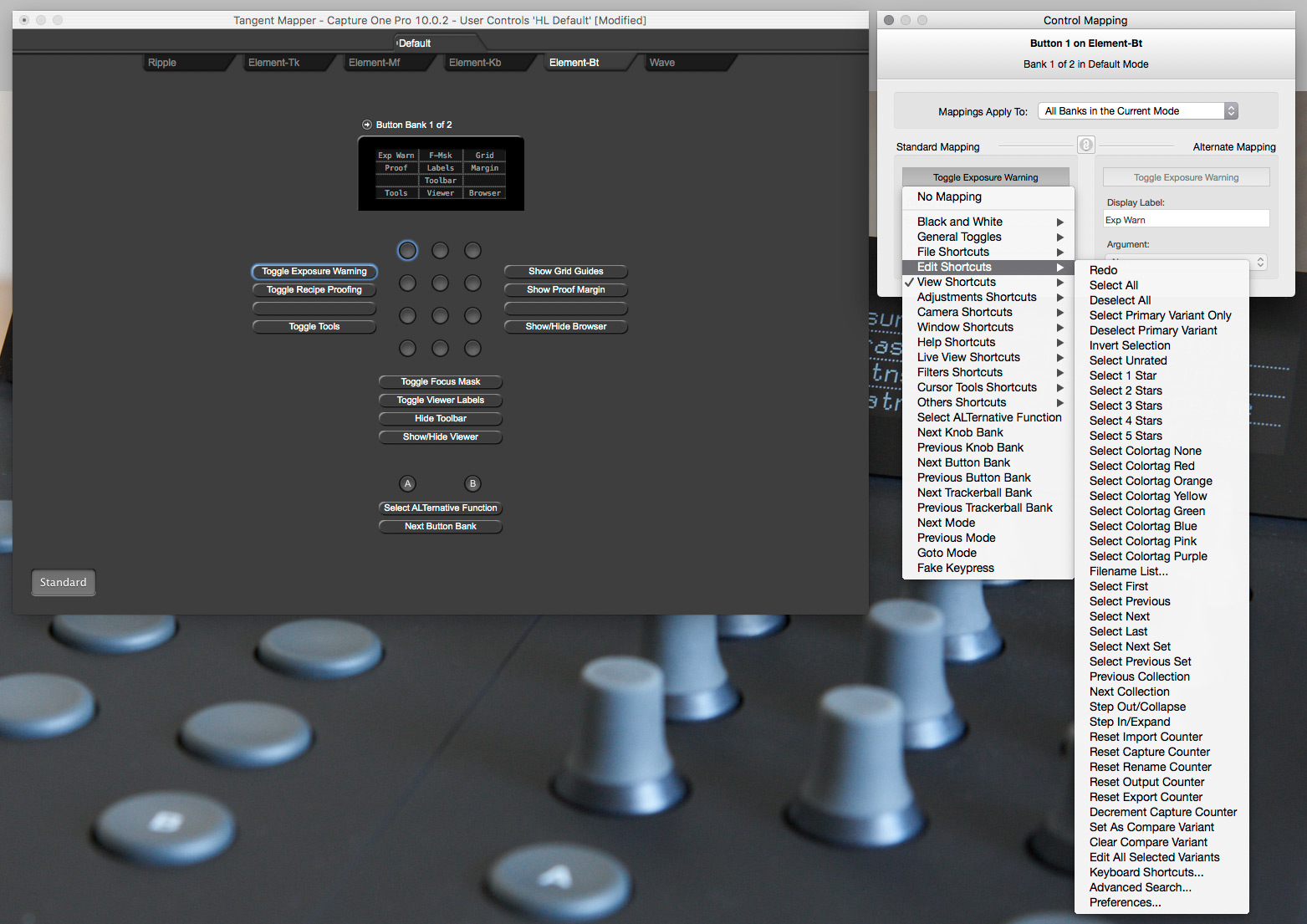
Task: Select the circular A button in the panel layout
Action: coord(407,483)
